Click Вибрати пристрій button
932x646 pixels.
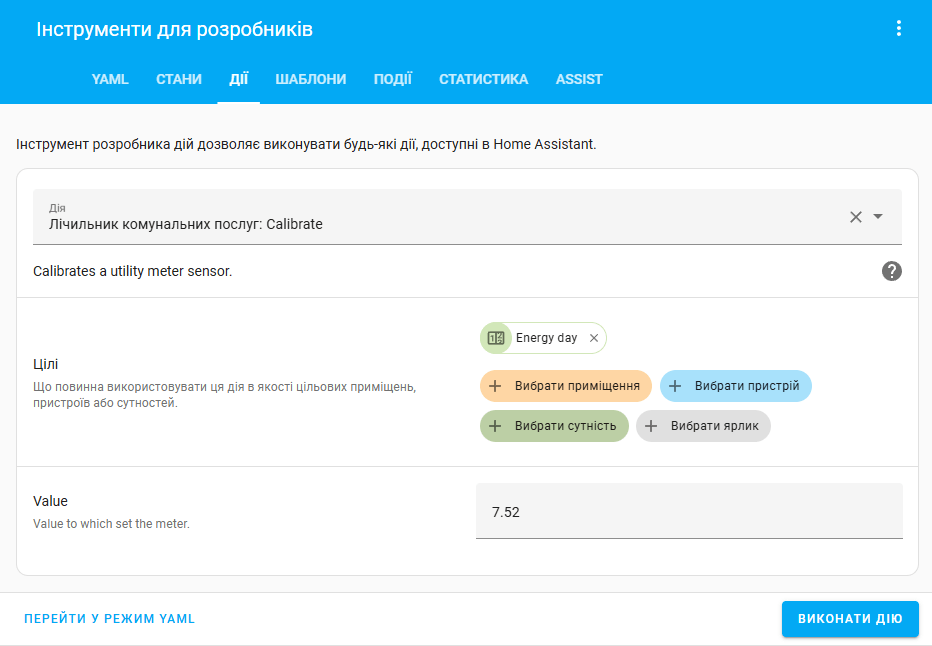coord(735,386)
